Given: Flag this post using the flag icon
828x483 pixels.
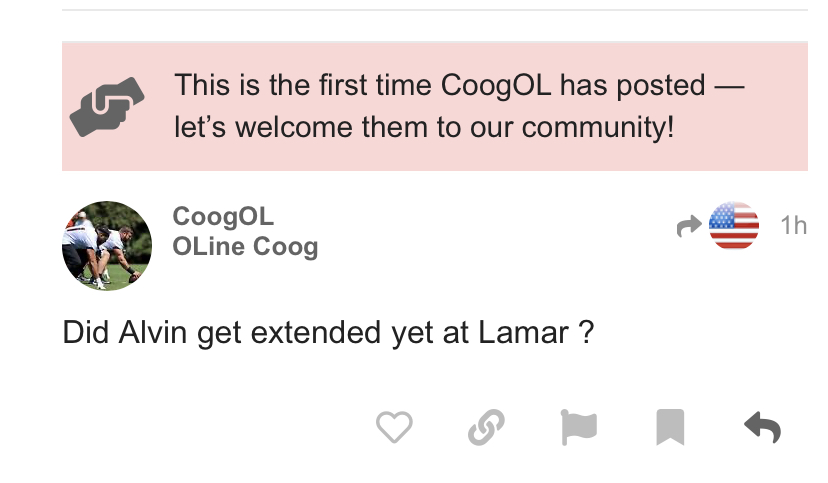Looking at the screenshot, I should (x=579, y=427).
